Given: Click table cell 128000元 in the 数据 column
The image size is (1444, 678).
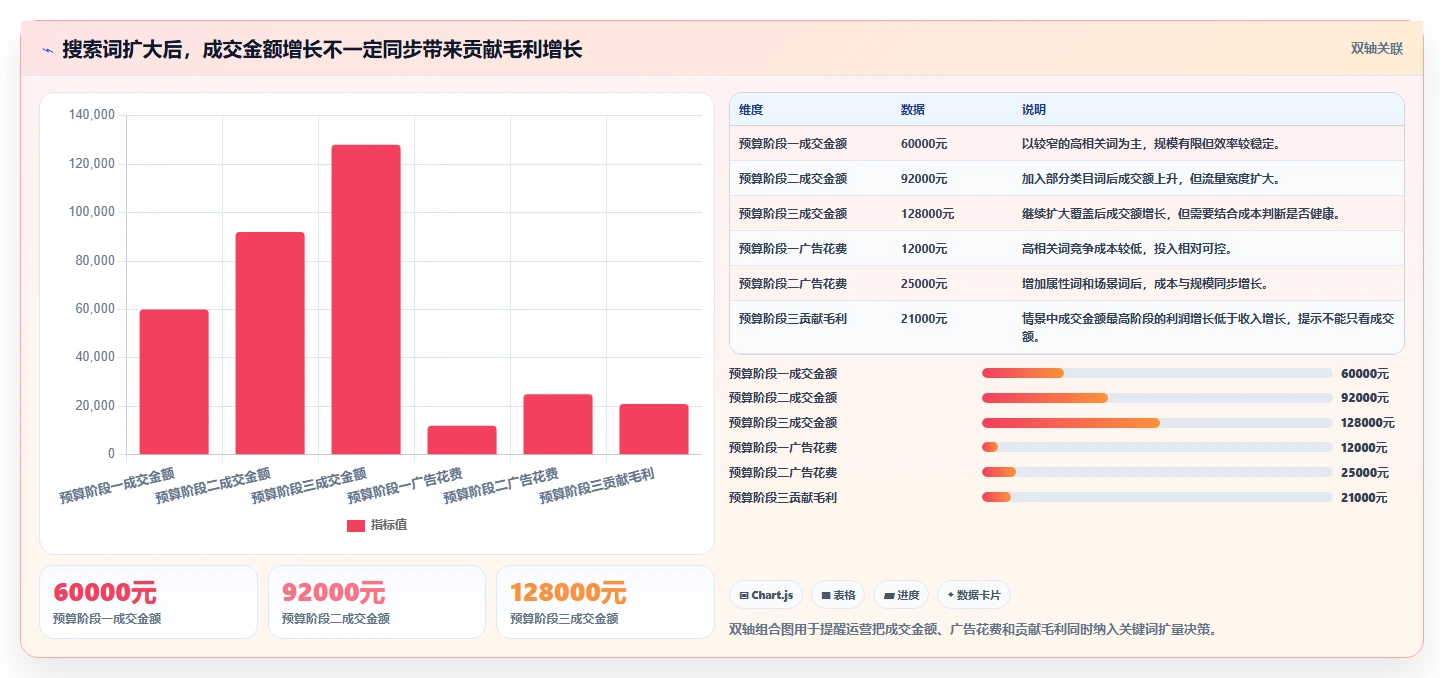Looking at the screenshot, I should (927, 214).
